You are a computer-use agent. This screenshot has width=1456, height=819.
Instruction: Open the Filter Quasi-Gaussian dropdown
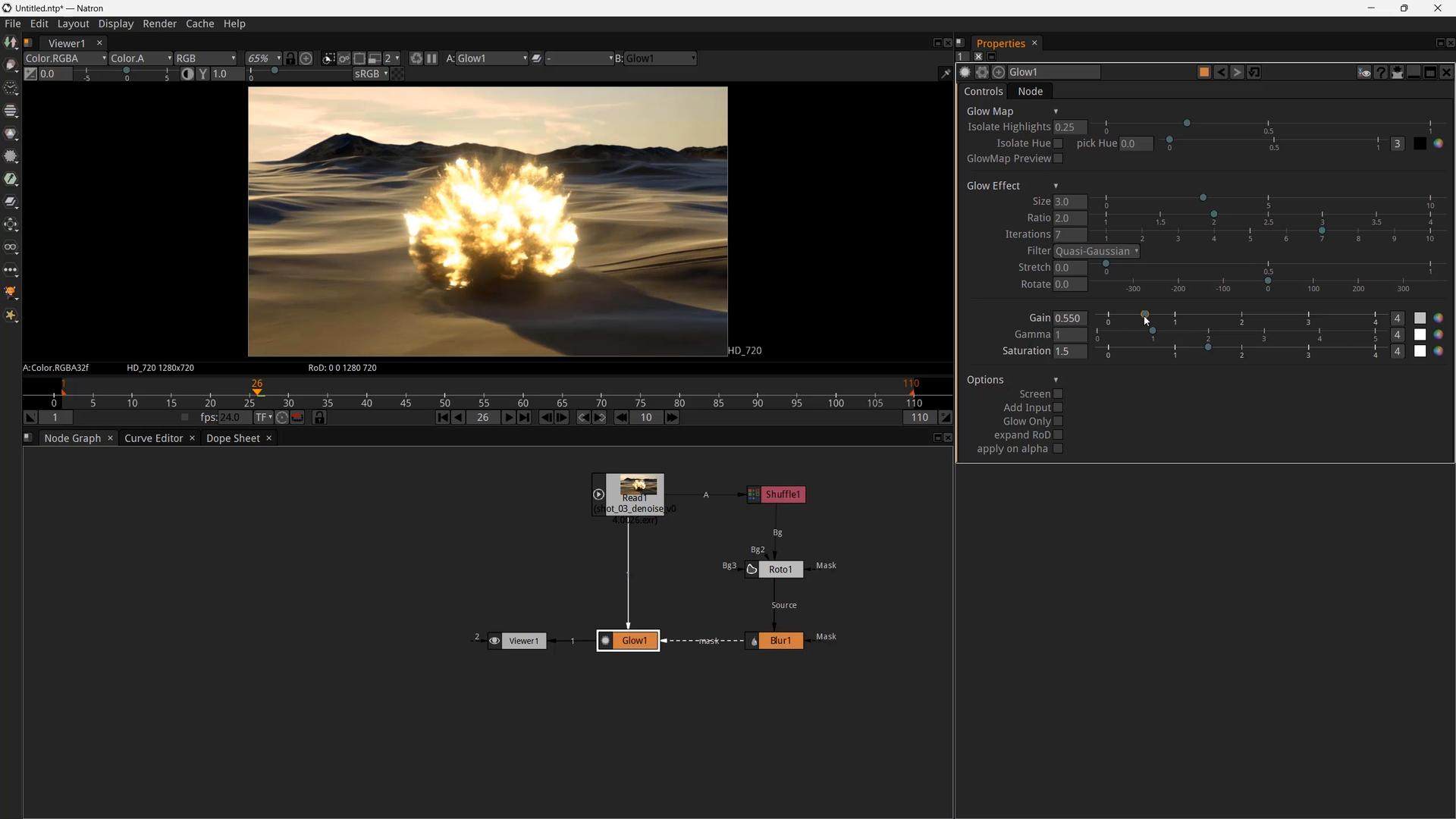1097,251
